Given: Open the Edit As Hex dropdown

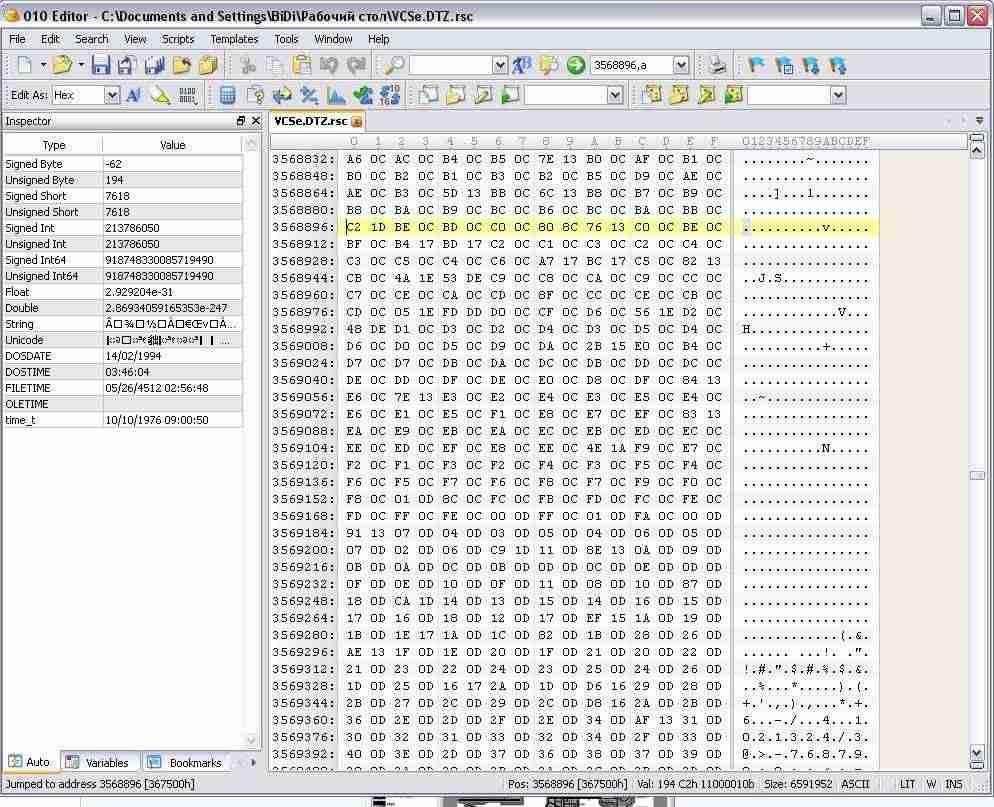Looking at the screenshot, I should tap(112, 95).
